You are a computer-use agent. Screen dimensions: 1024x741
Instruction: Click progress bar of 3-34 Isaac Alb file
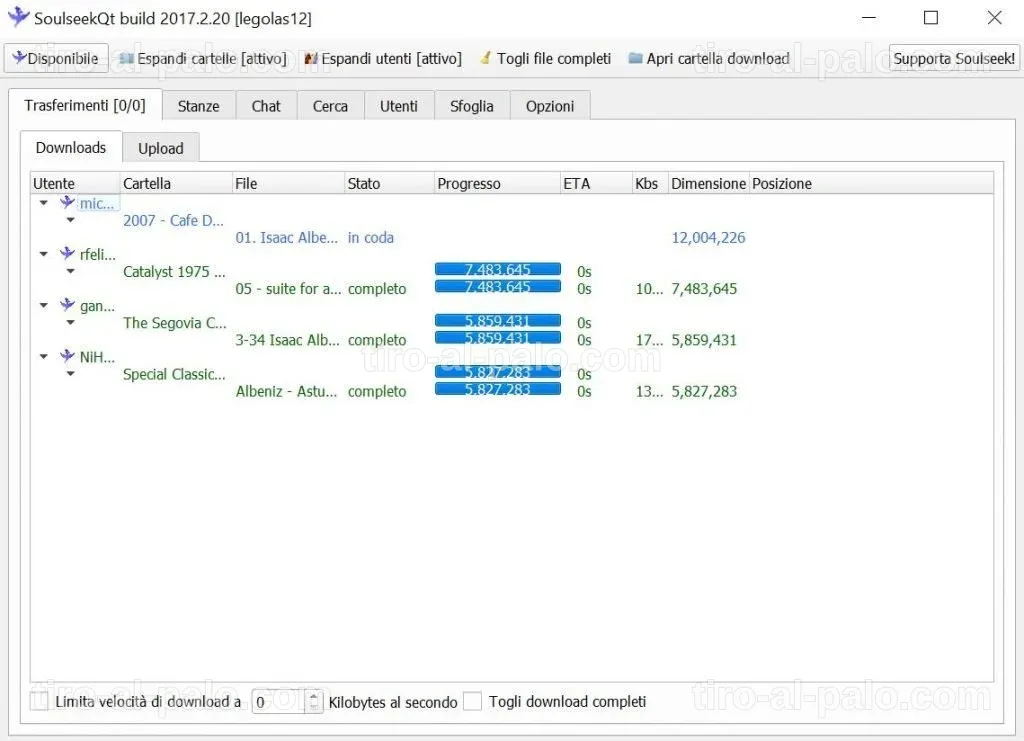pos(498,338)
